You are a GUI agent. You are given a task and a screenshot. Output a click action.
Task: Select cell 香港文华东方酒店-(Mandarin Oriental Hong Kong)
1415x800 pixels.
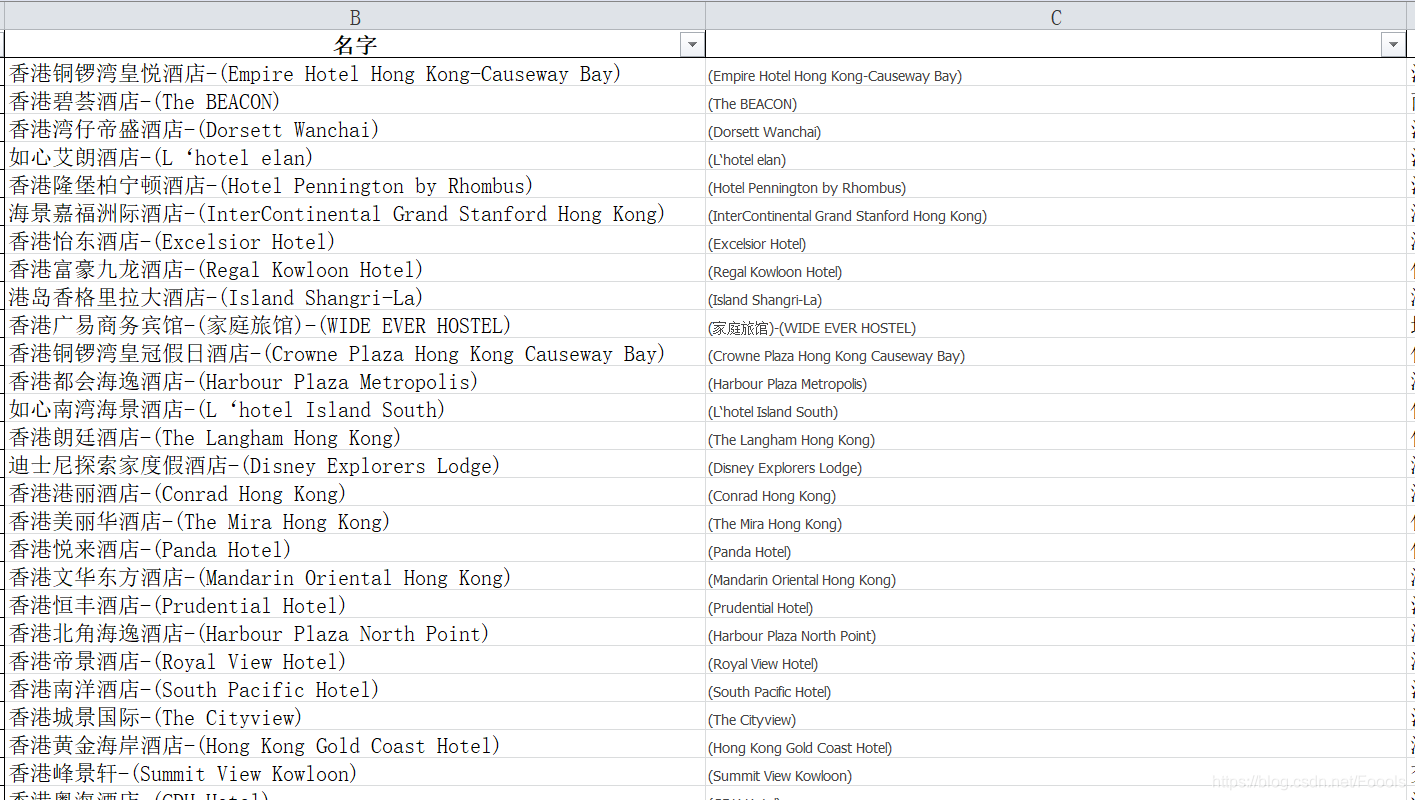pos(355,577)
